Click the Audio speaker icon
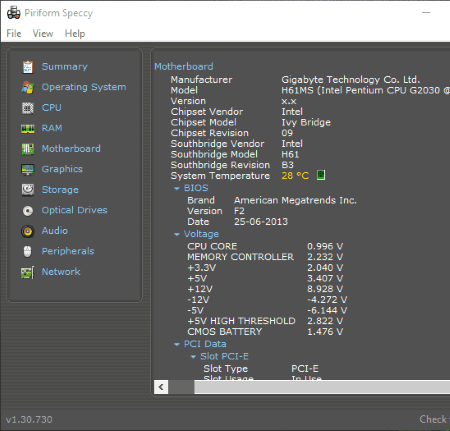Image resolution: width=450 pixels, height=431 pixels. tap(28, 231)
